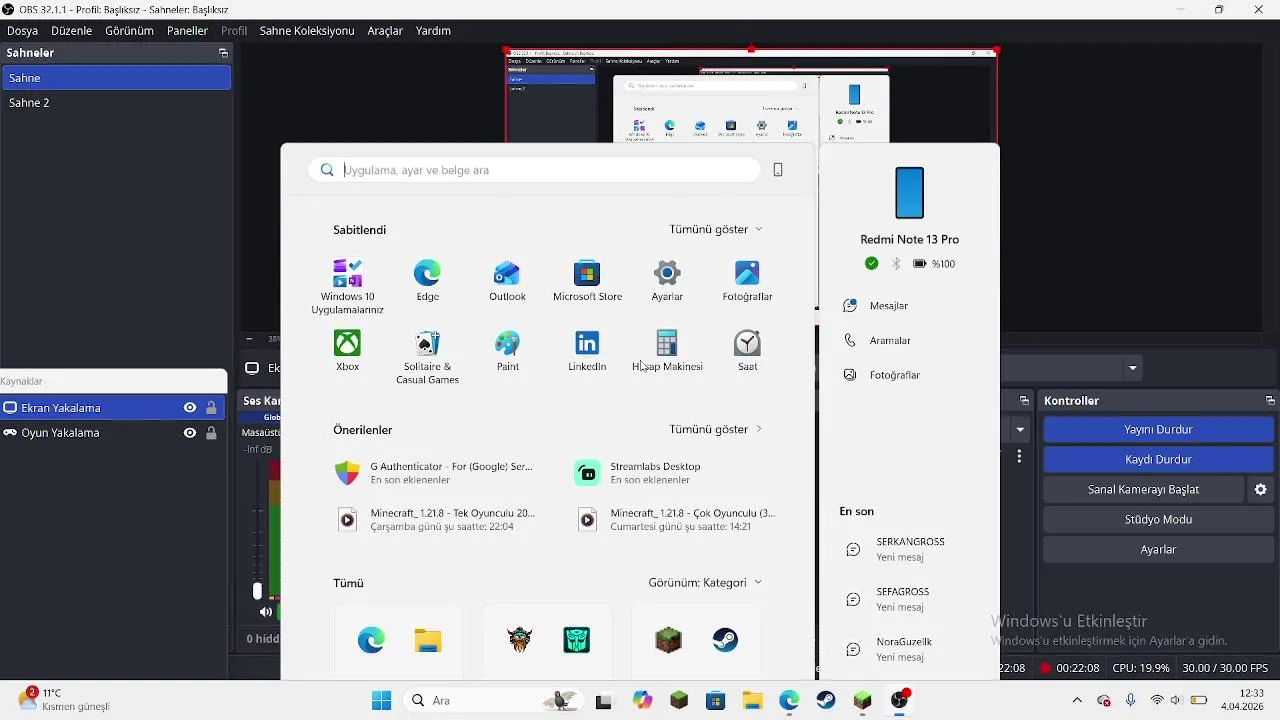
Task: Open OBS virtual camera settings gear
Action: click(x=1260, y=489)
